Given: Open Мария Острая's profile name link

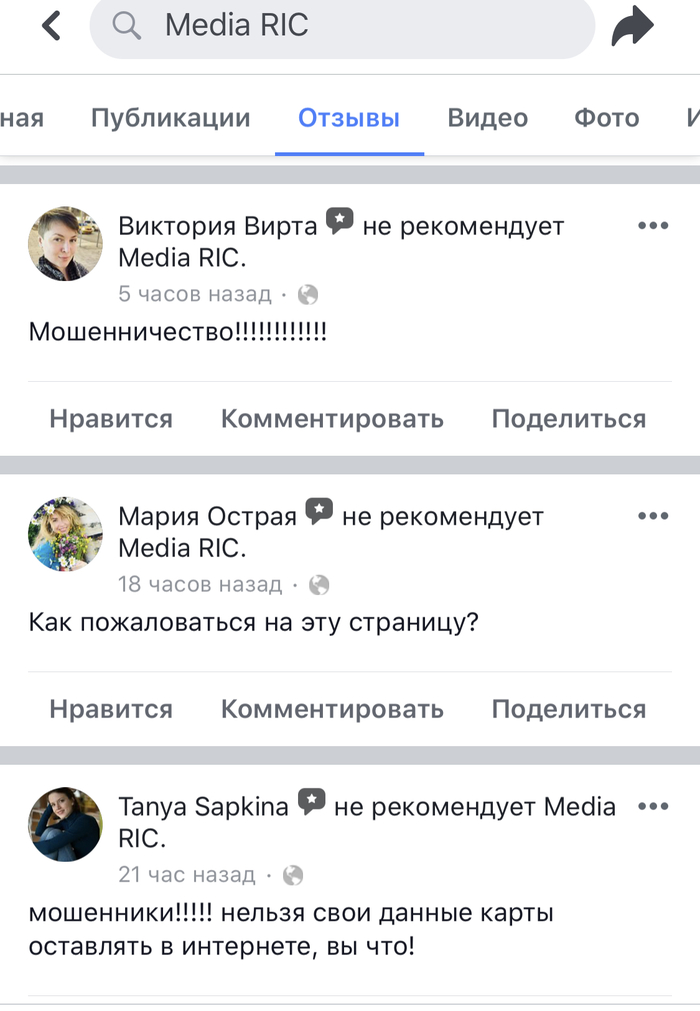Looking at the screenshot, I should coord(207,517).
